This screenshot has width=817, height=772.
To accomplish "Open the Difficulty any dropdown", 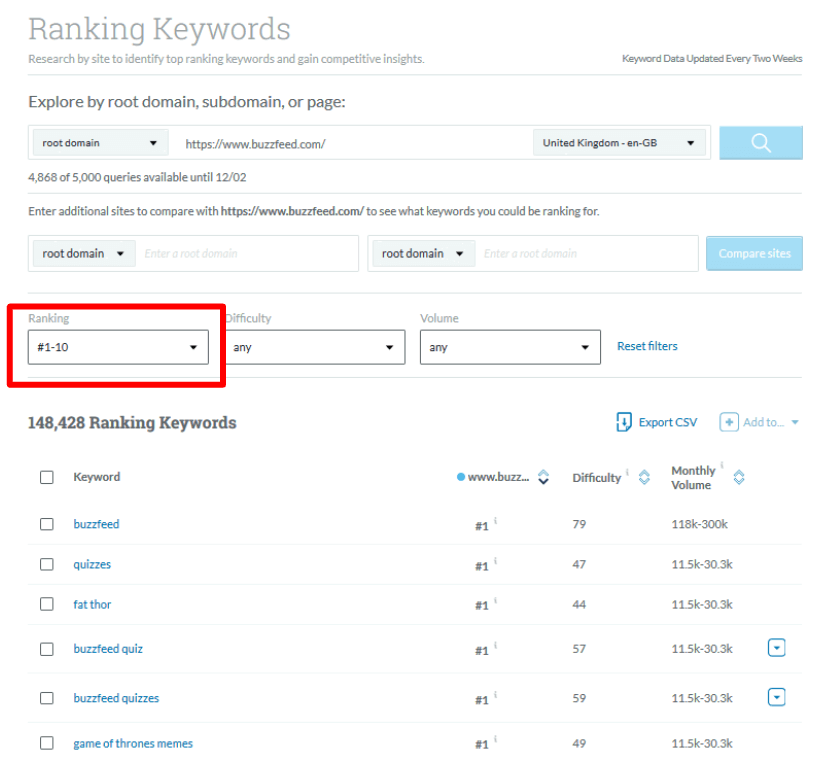I will pos(314,347).
